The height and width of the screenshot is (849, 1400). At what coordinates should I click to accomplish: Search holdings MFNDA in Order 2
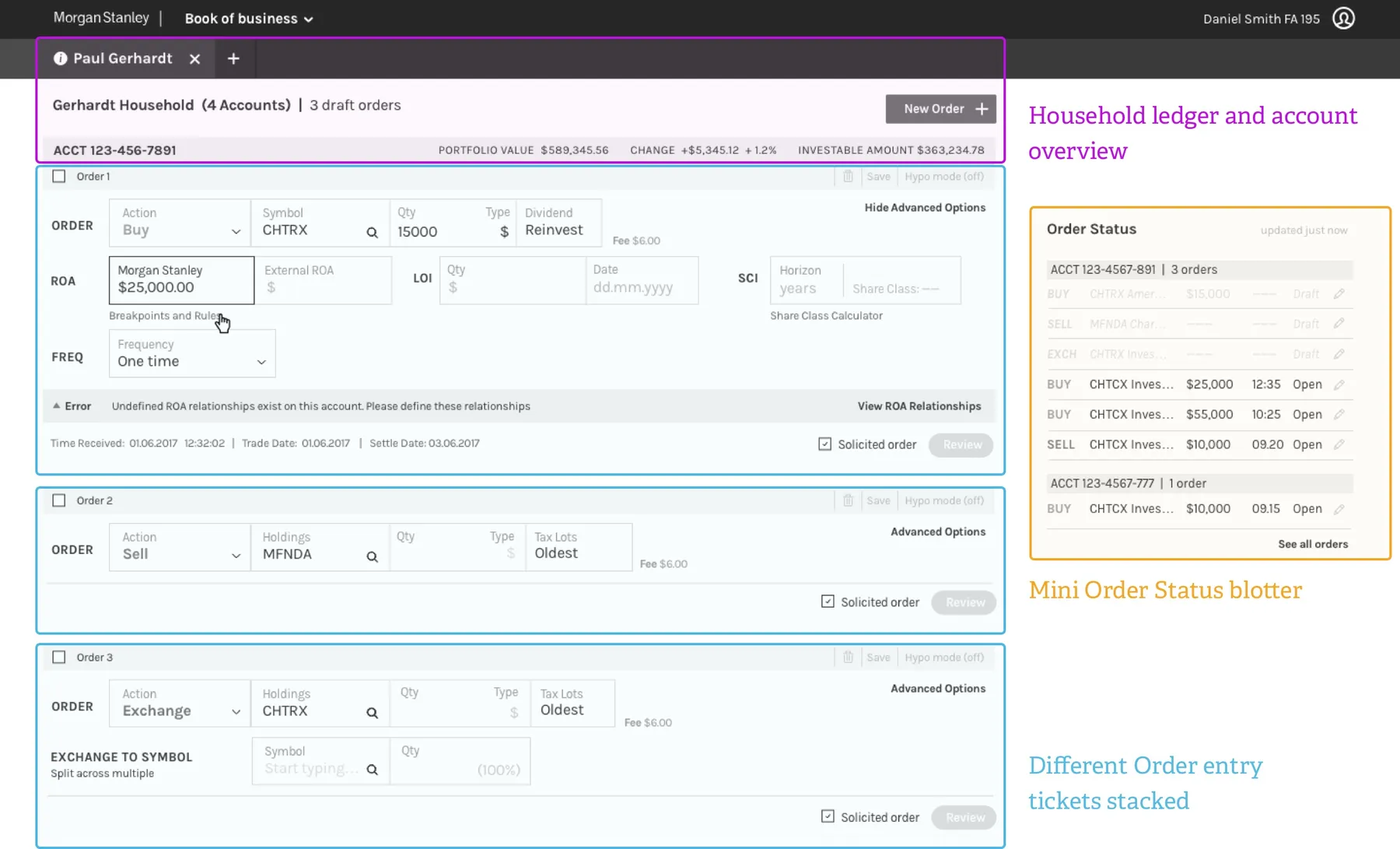coord(372,556)
